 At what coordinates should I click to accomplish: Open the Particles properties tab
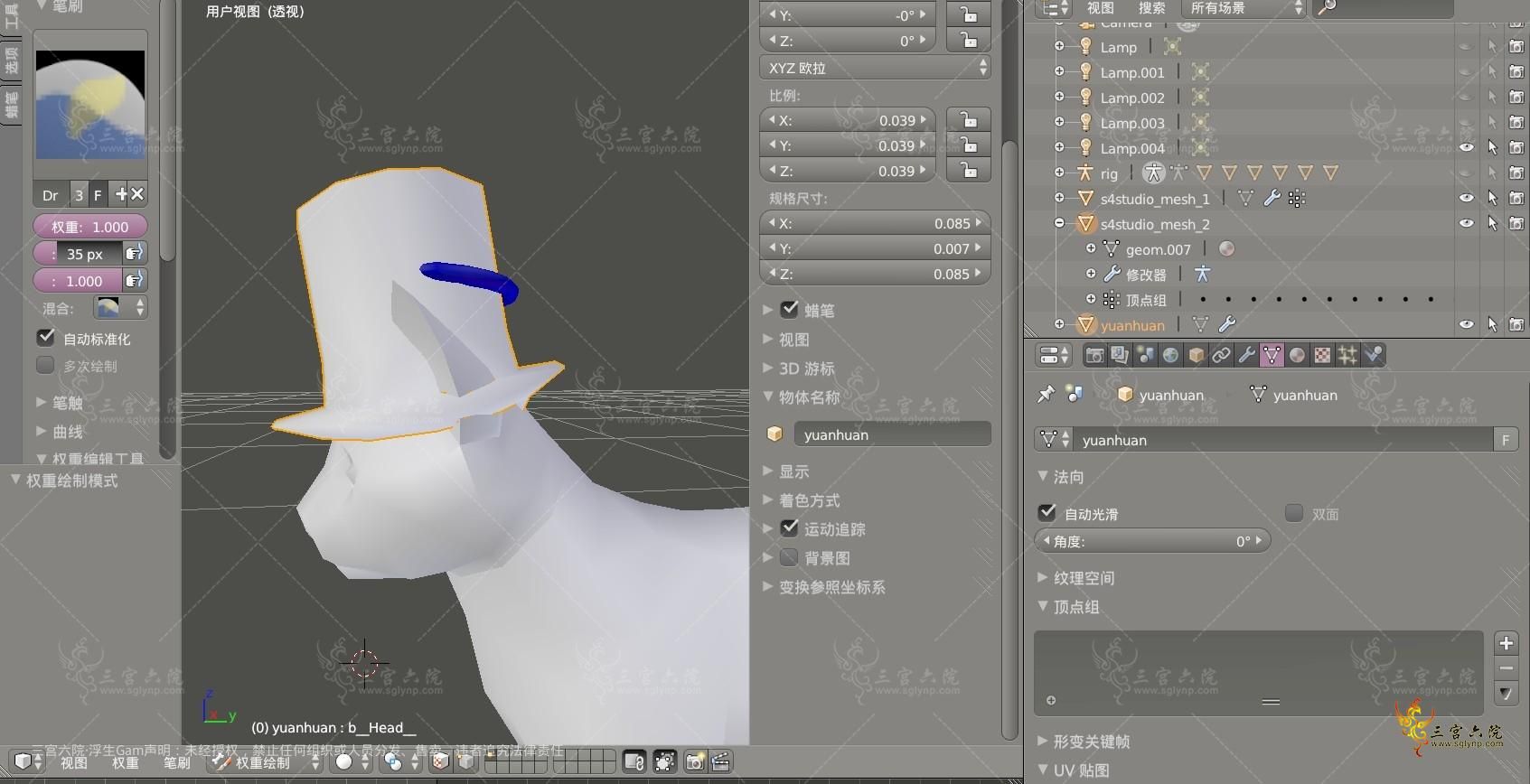pyautogui.click(x=1347, y=355)
